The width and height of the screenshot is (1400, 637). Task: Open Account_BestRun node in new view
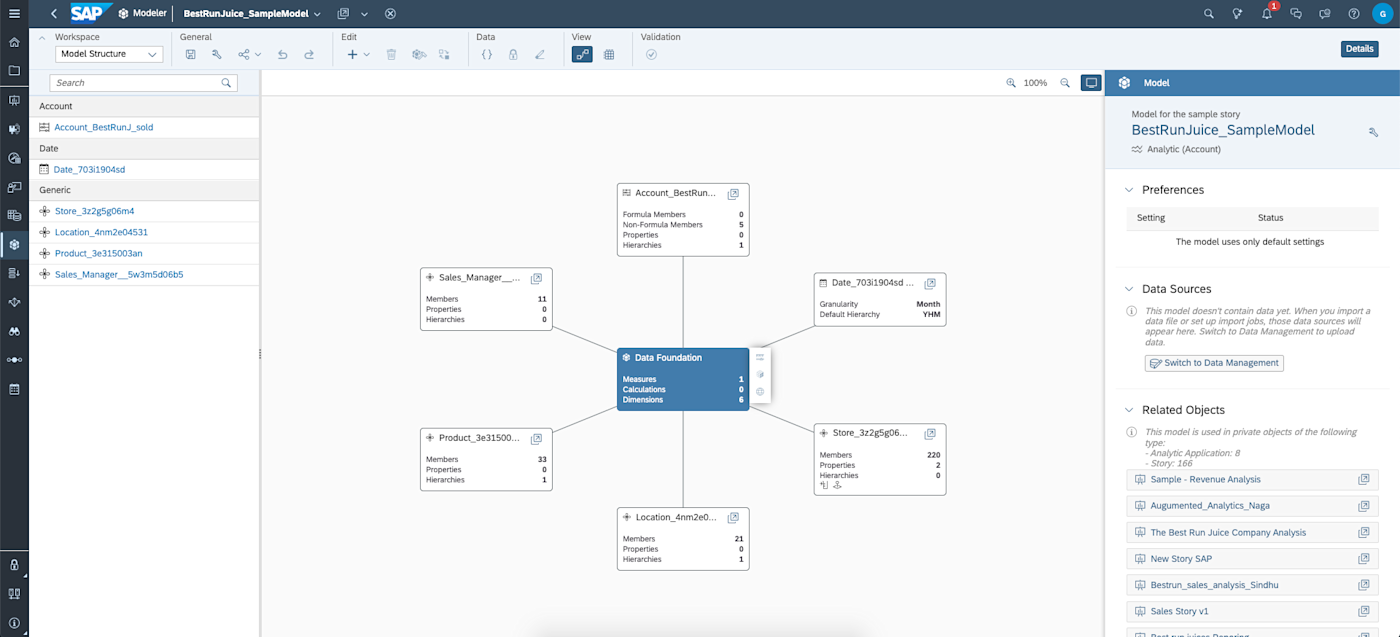pos(733,193)
